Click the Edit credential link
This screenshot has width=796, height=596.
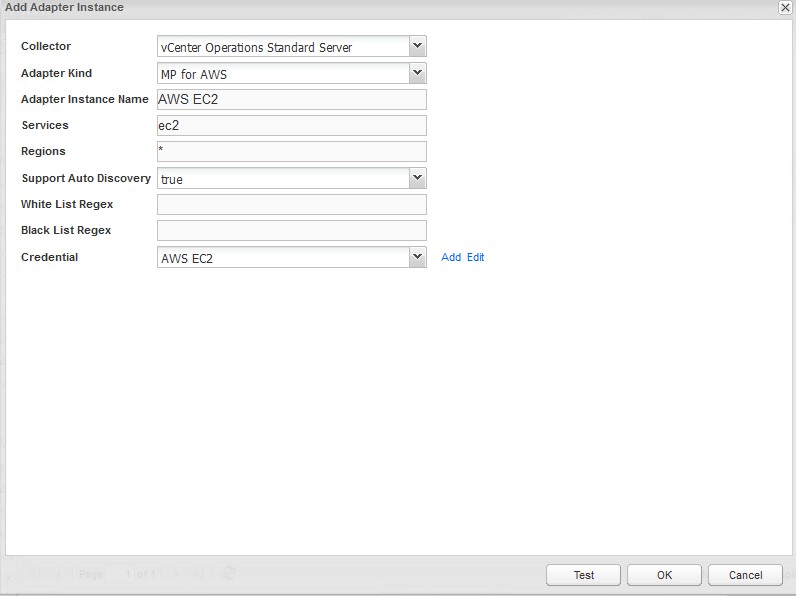(475, 257)
